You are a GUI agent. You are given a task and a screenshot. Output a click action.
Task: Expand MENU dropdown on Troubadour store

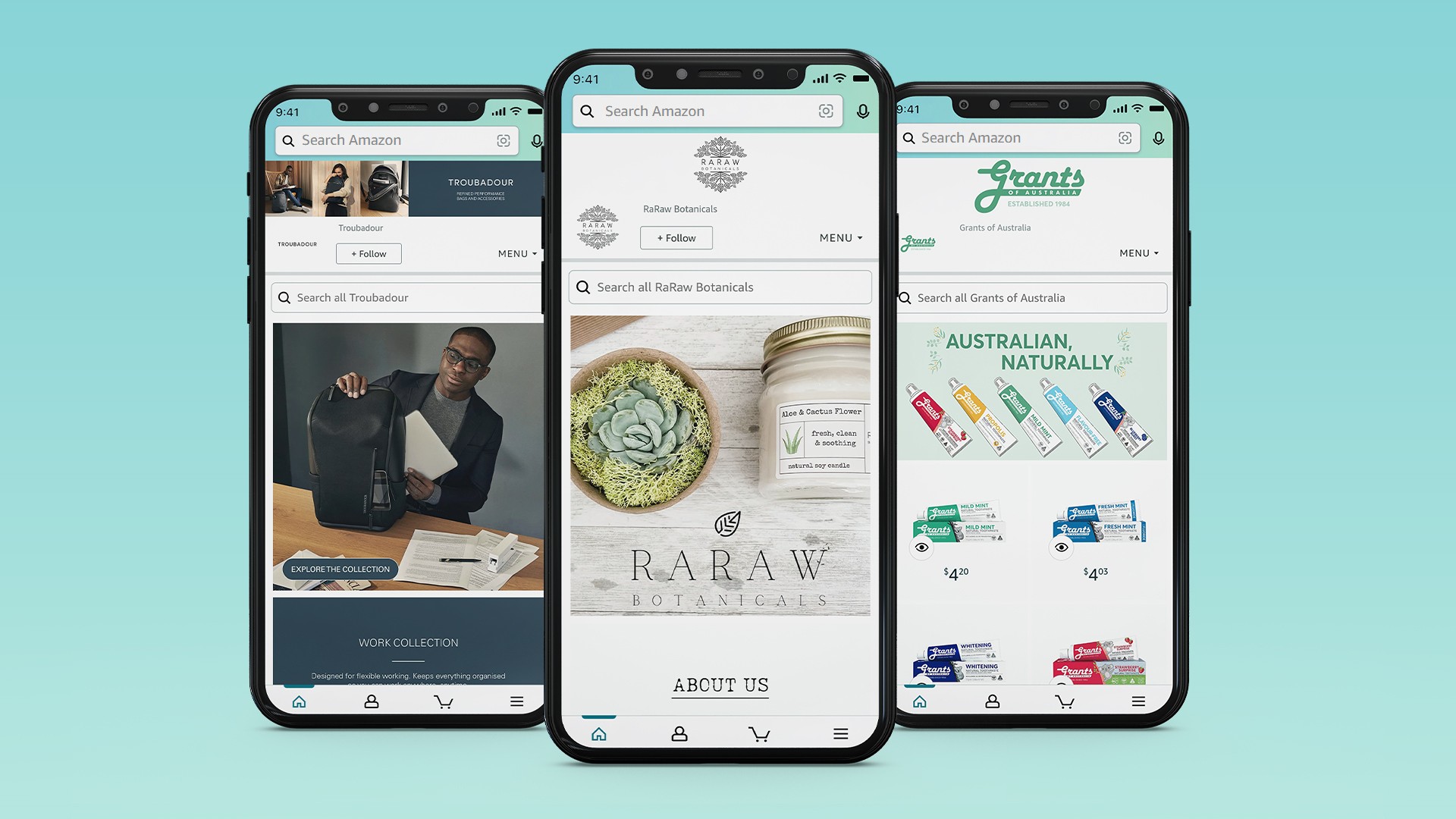tap(516, 253)
